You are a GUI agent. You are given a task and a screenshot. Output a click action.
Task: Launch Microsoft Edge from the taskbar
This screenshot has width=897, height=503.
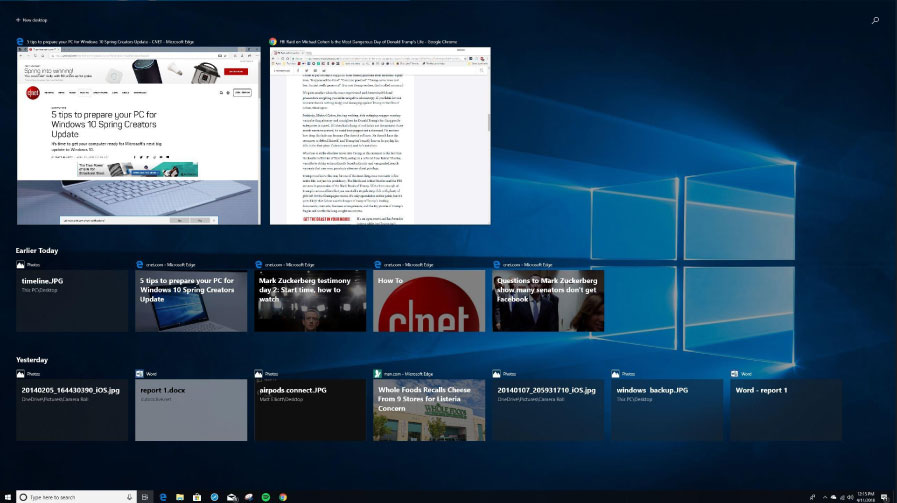162,496
